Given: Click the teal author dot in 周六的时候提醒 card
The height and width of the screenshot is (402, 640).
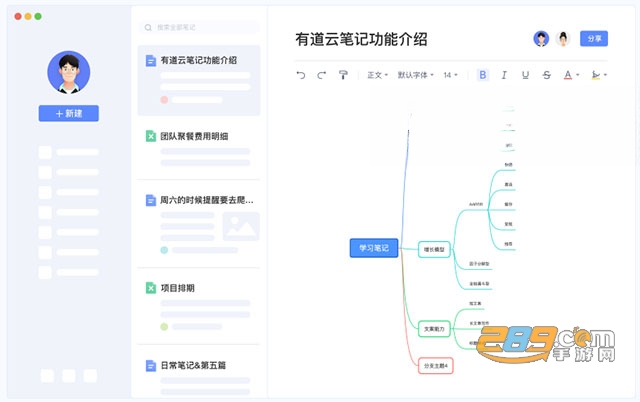Looking at the screenshot, I should coord(164,250).
